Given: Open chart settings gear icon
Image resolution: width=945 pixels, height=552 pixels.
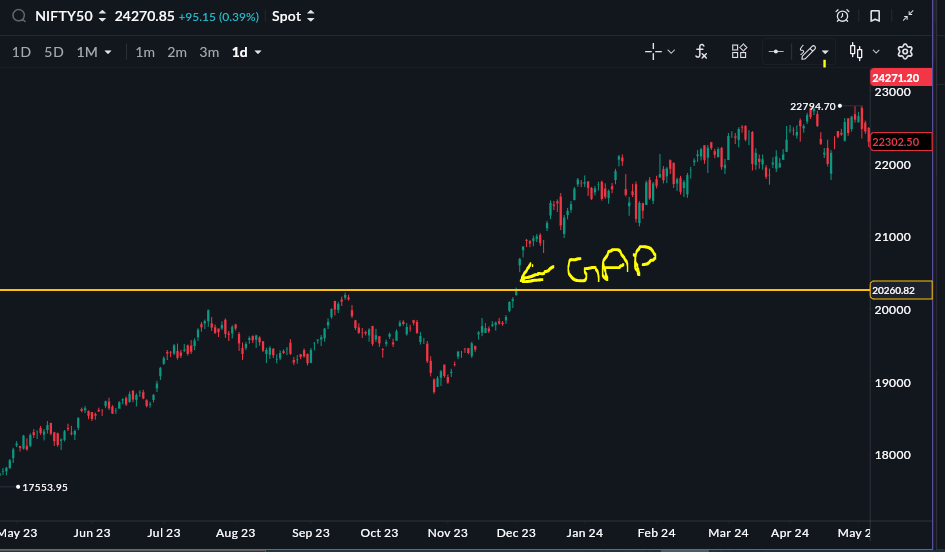Looking at the screenshot, I should pyautogui.click(x=905, y=52).
